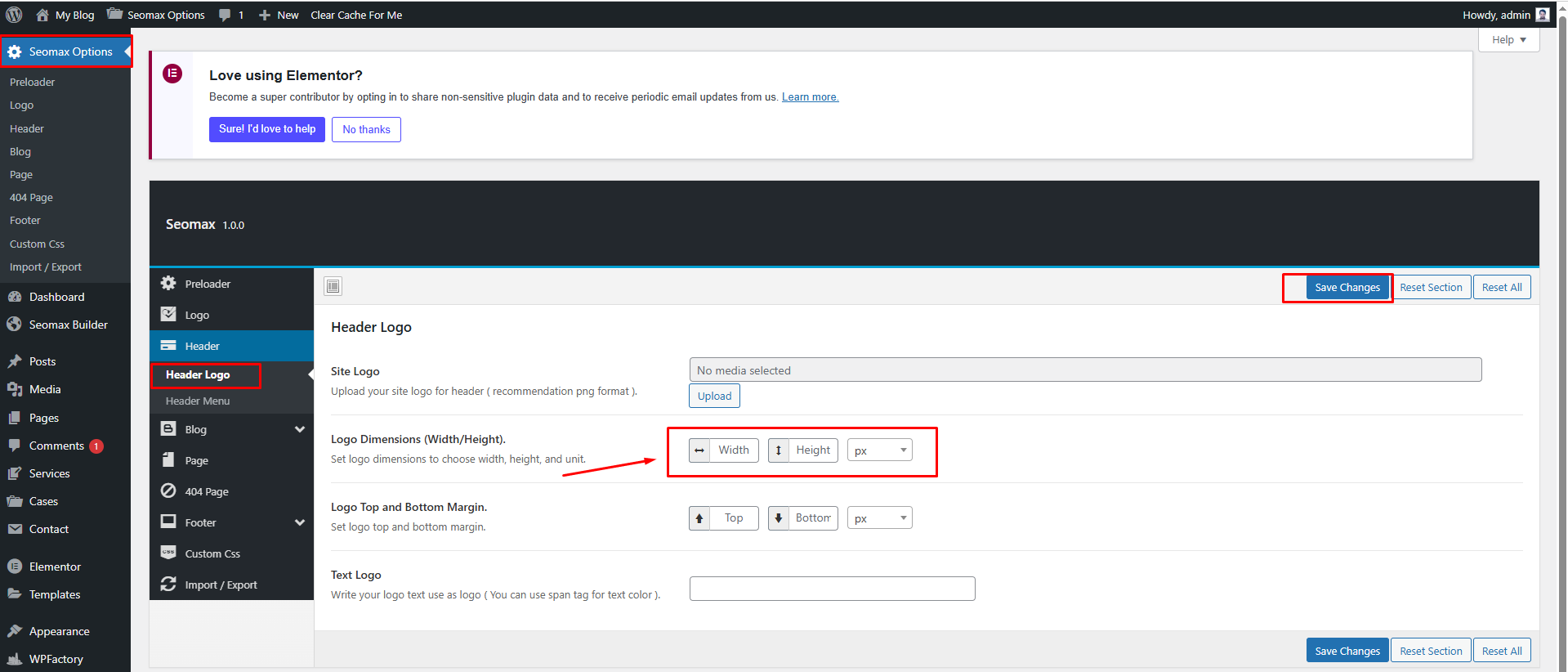
Task: Open the Help dropdown tab
Action: point(1509,39)
